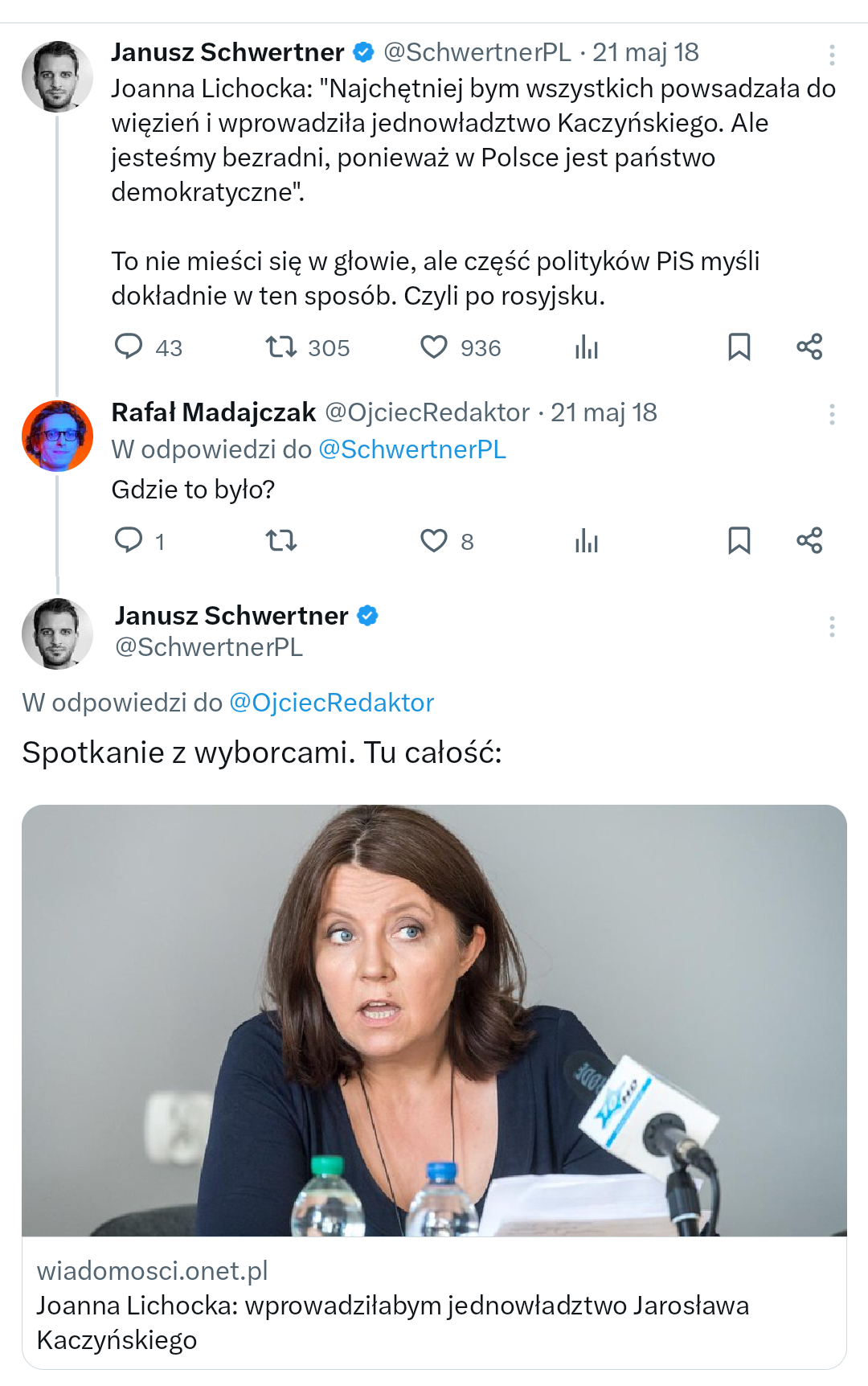Open the Joanna Lichocka article photo
868x1386 pixels.
434,1019
